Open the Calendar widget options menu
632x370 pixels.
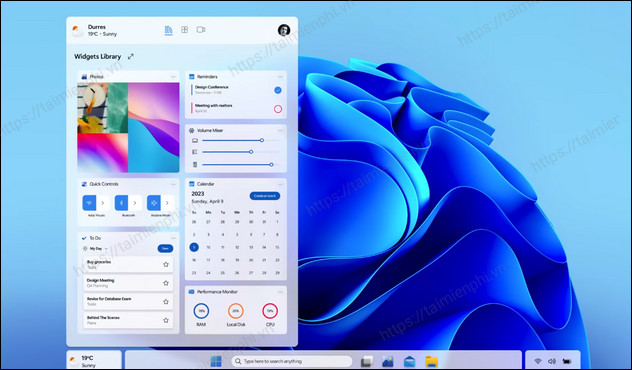pyautogui.click(x=280, y=184)
